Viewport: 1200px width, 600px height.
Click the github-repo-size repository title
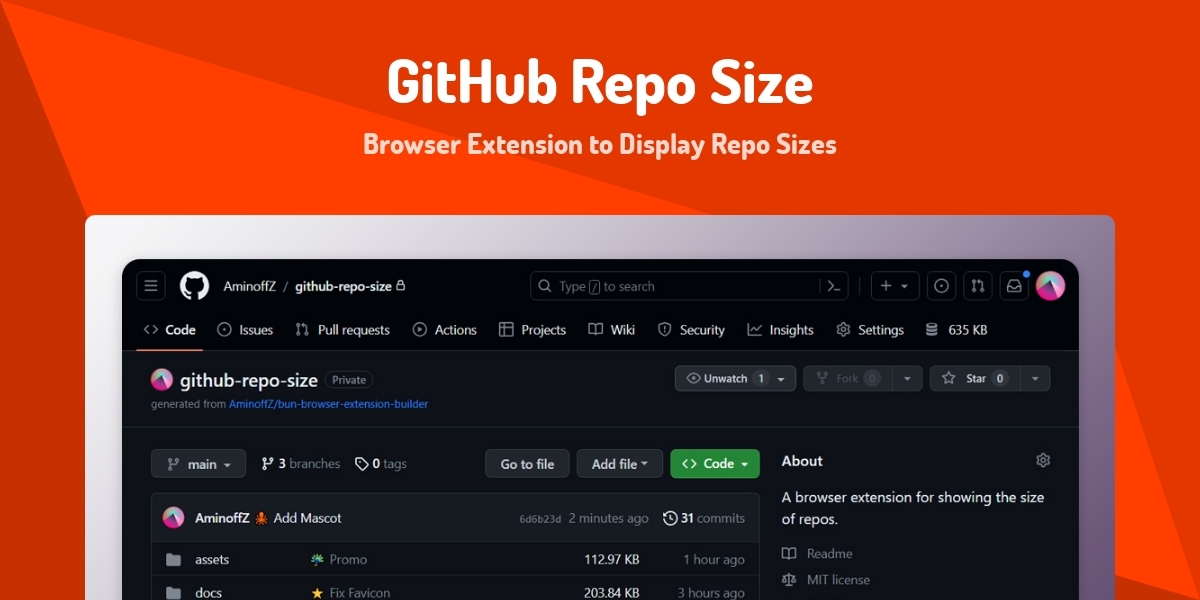coord(249,379)
